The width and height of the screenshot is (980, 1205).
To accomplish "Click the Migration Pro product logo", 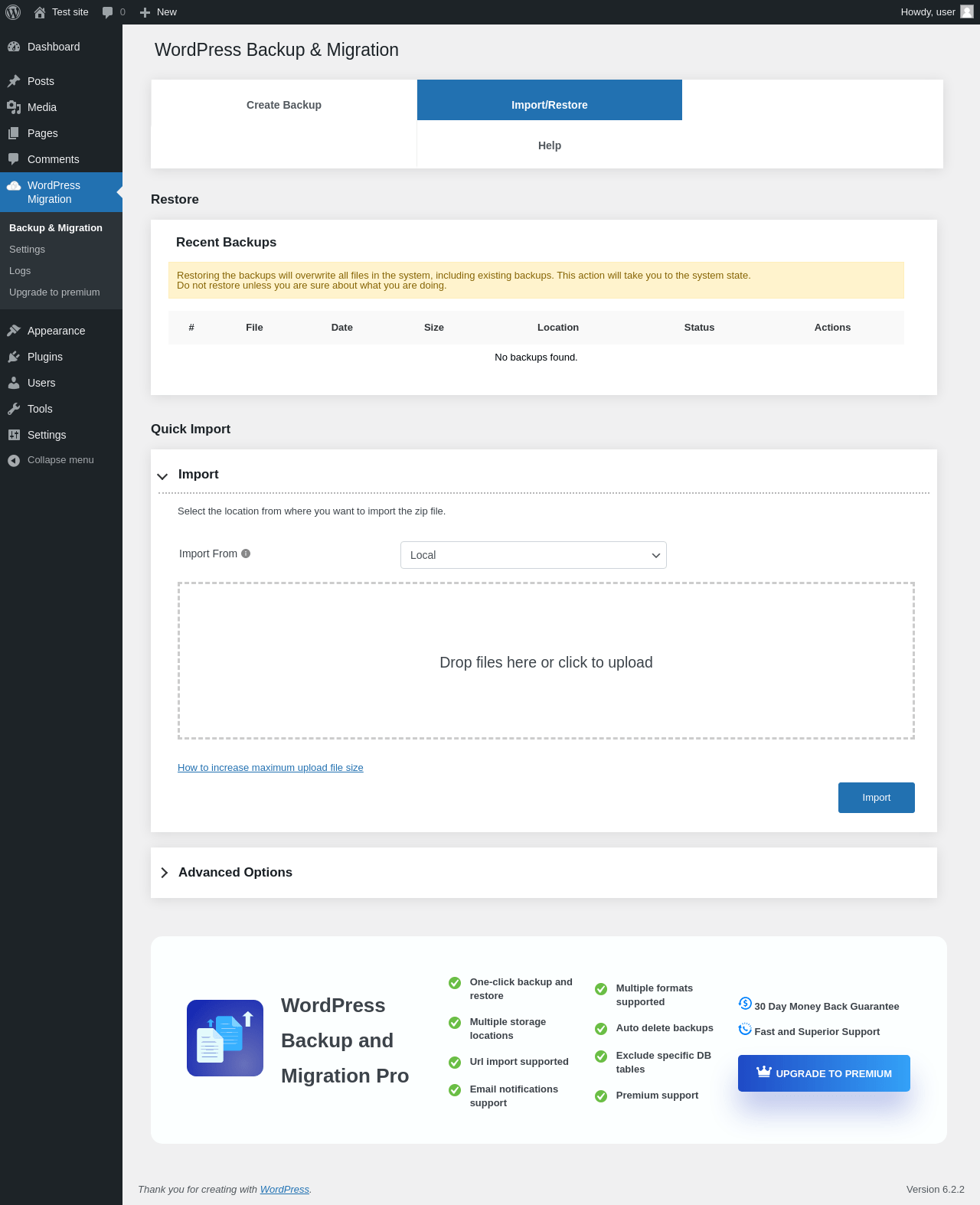I will [x=225, y=1038].
